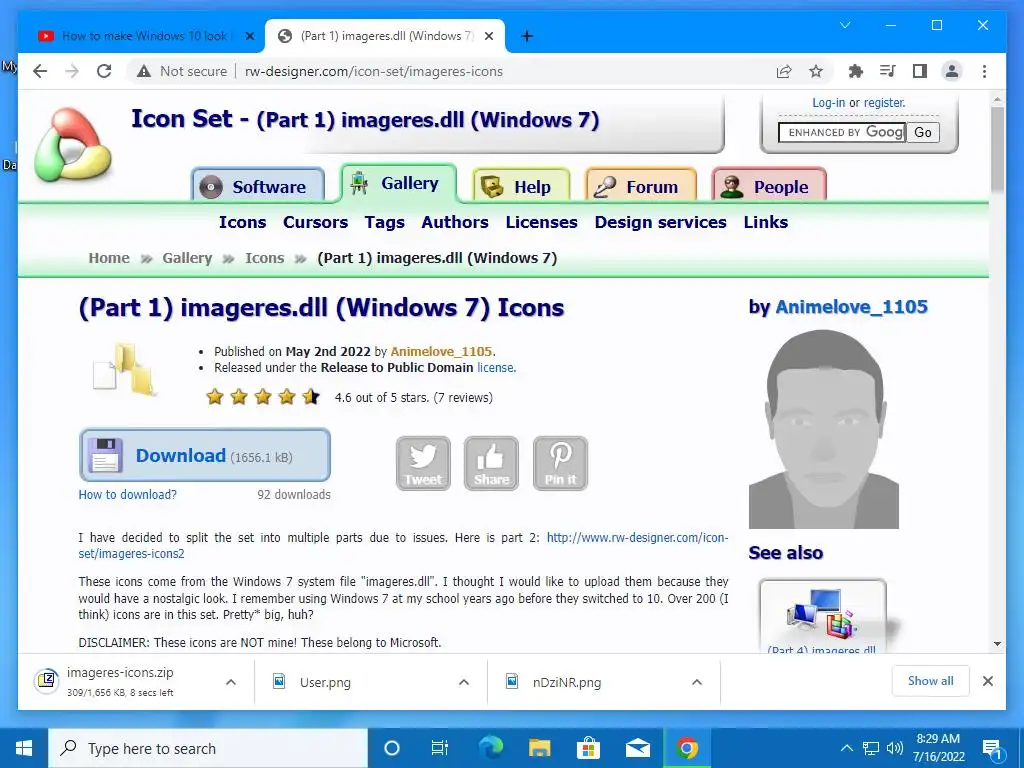Click Show all downloads button

pyautogui.click(x=931, y=681)
